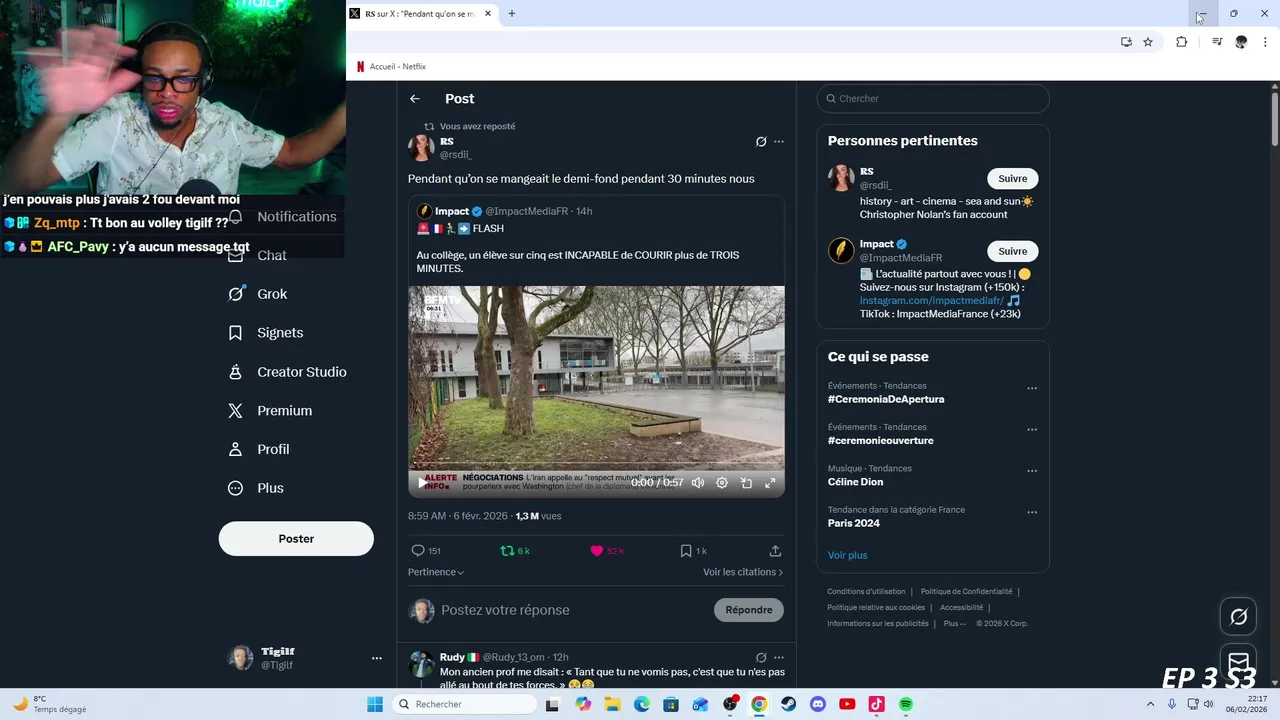The height and width of the screenshot is (720, 1280).
Task: Go back with the Post arrow
Action: (x=415, y=99)
